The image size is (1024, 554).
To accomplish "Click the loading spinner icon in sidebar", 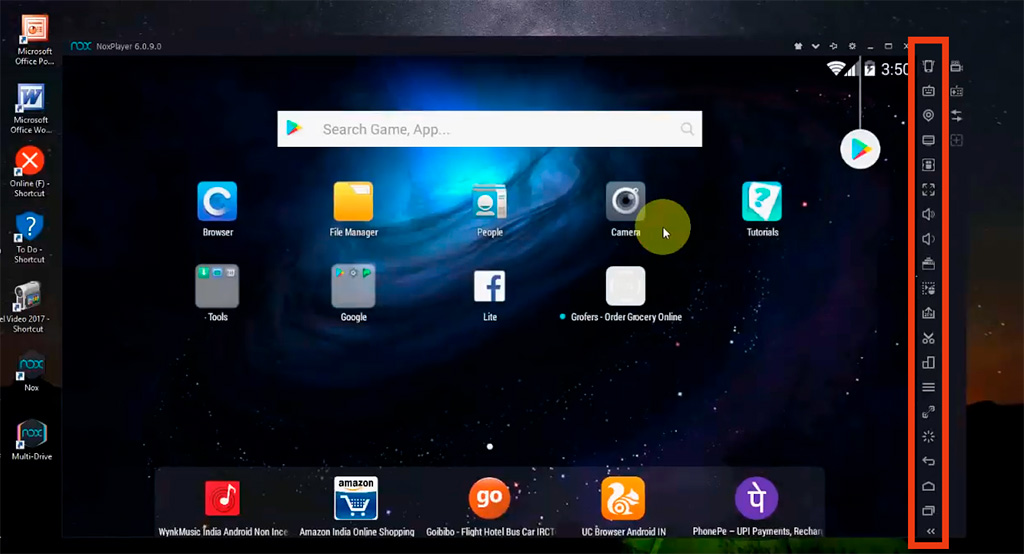I will (x=928, y=436).
